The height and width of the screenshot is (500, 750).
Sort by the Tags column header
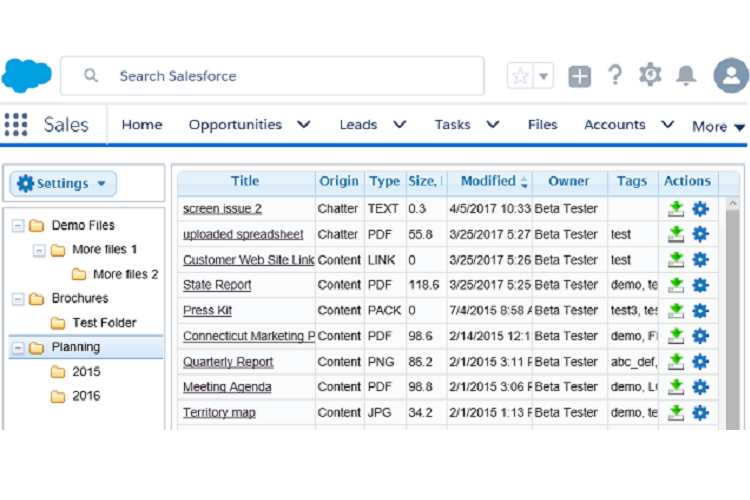tap(632, 181)
